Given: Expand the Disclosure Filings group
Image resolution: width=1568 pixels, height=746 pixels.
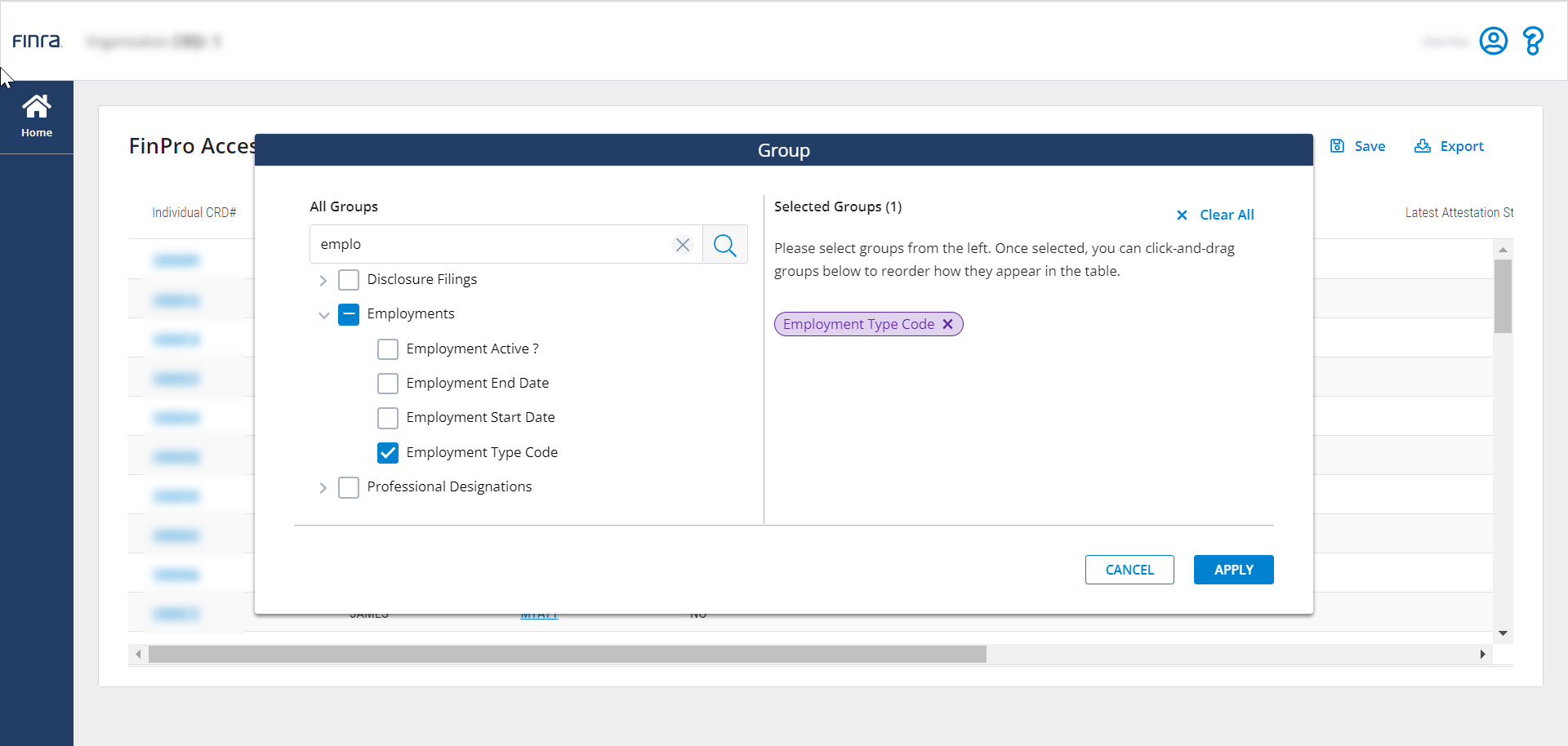Looking at the screenshot, I should pos(323,281).
